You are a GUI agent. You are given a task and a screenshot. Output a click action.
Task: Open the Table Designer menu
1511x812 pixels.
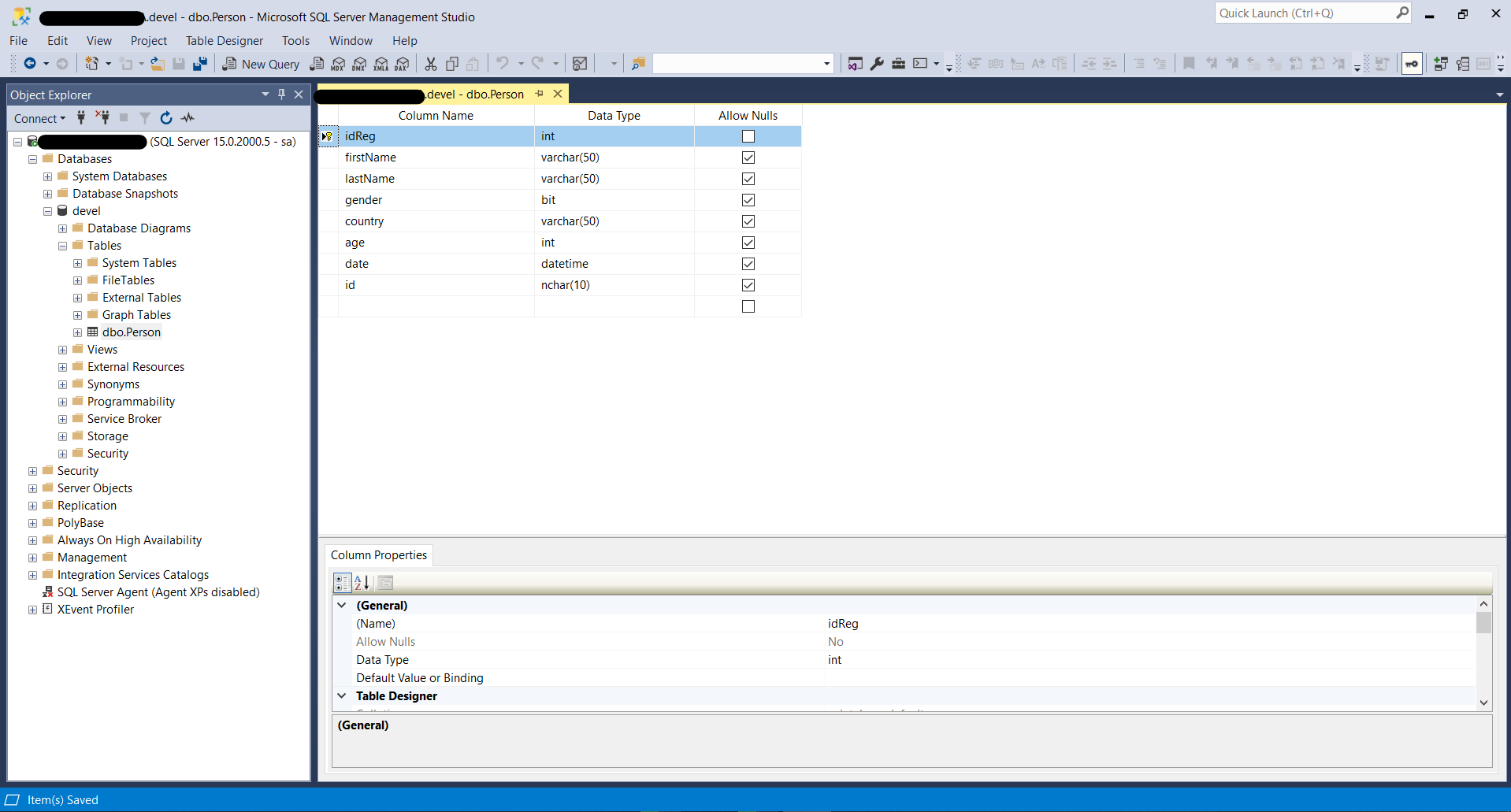point(224,41)
